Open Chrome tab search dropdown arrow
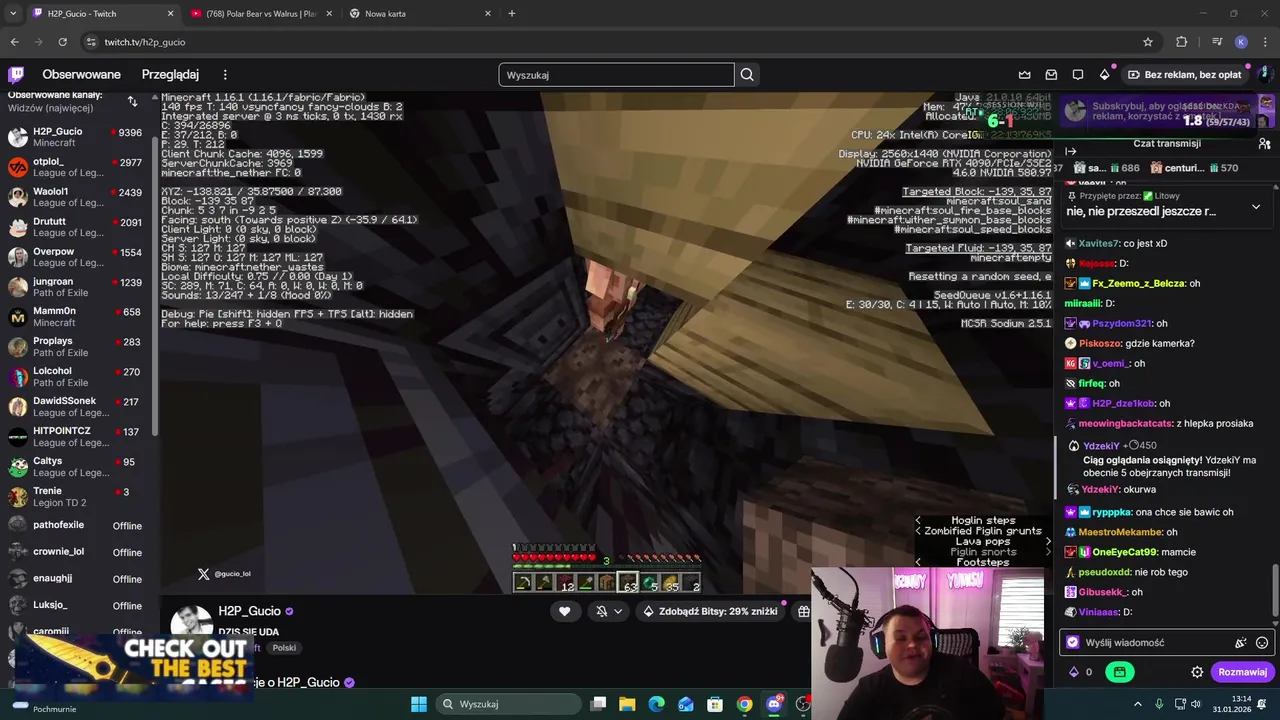The width and height of the screenshot is (1280, 720). (x=14, y=14)
